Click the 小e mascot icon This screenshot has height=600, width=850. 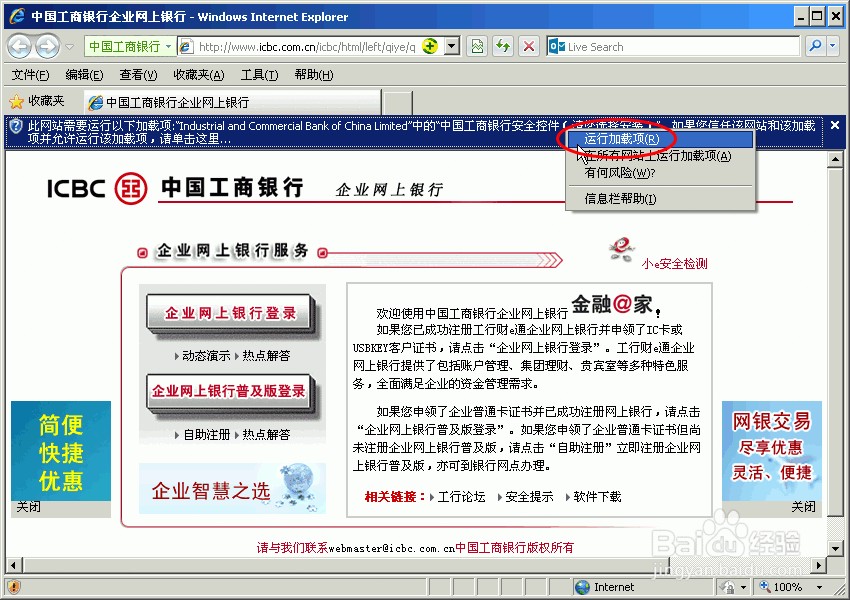click(622, 250)
